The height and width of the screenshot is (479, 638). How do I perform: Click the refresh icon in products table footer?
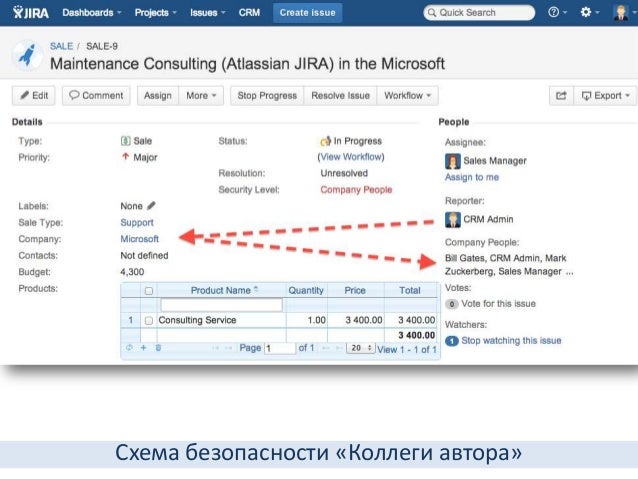click(129, 348)
